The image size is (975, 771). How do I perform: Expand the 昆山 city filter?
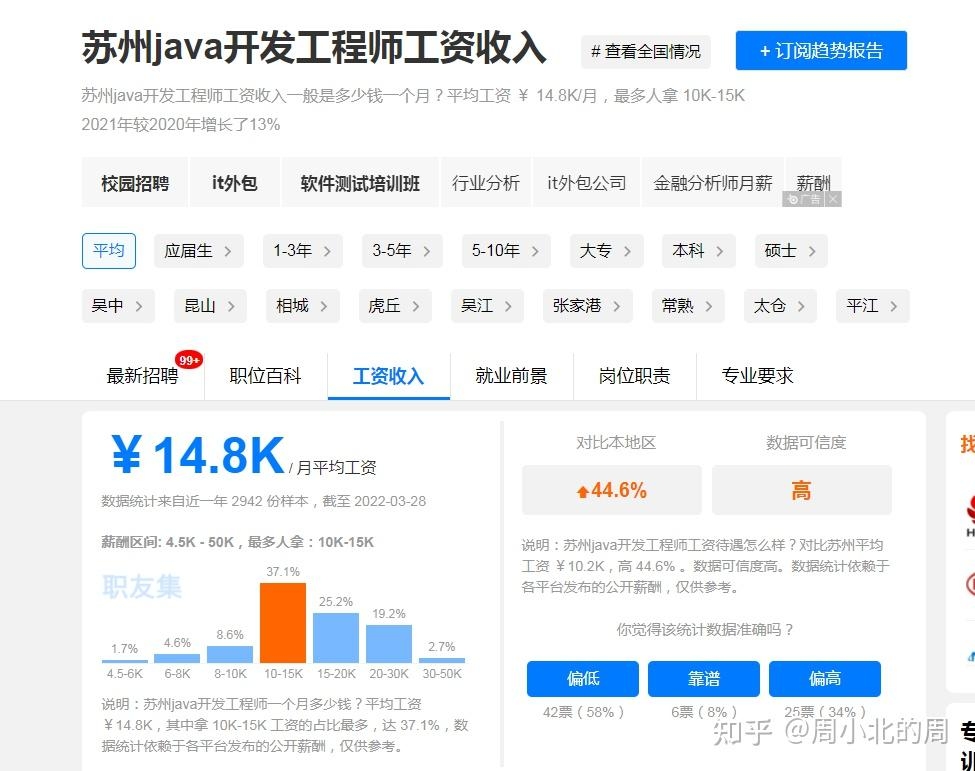pyautogui.click(x=209, y=306)
